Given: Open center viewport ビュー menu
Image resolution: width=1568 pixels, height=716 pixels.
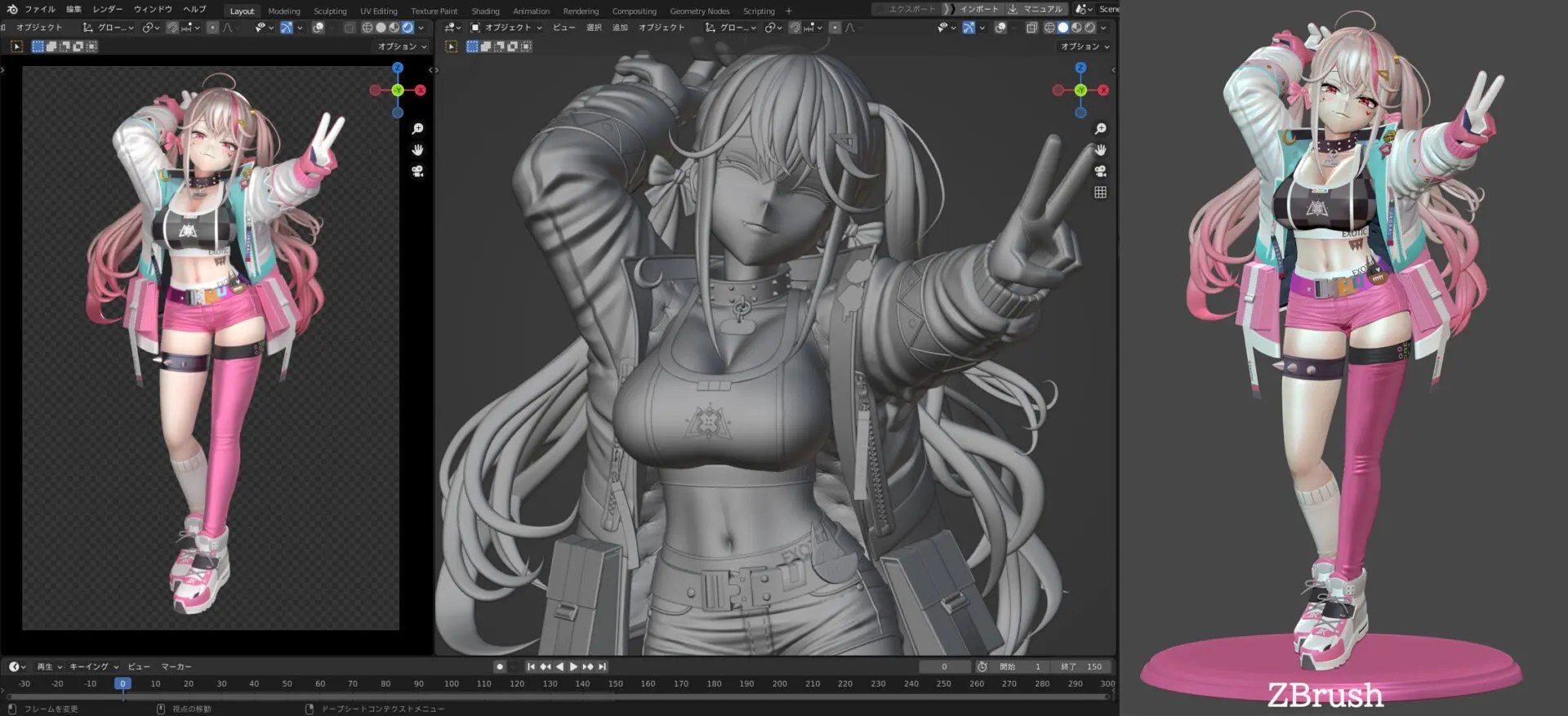Looking at the screenshot, I should 563,28.
